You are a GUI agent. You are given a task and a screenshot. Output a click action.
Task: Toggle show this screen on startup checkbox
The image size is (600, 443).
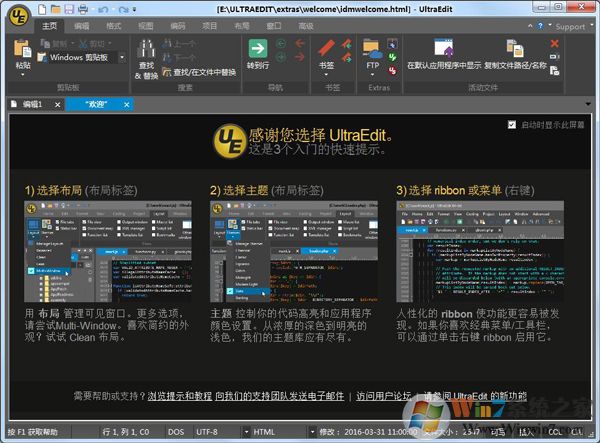pos(511,124)
